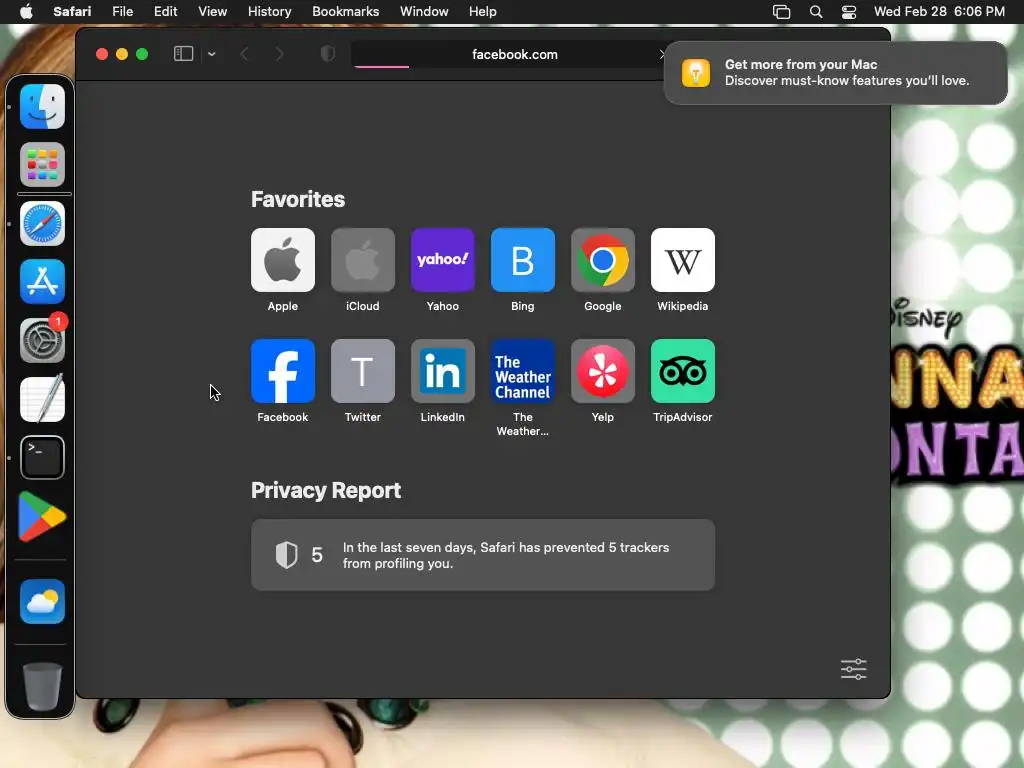Click the Favorites heading
Viewport: 1024px width, 768px height.
[298, 199]
